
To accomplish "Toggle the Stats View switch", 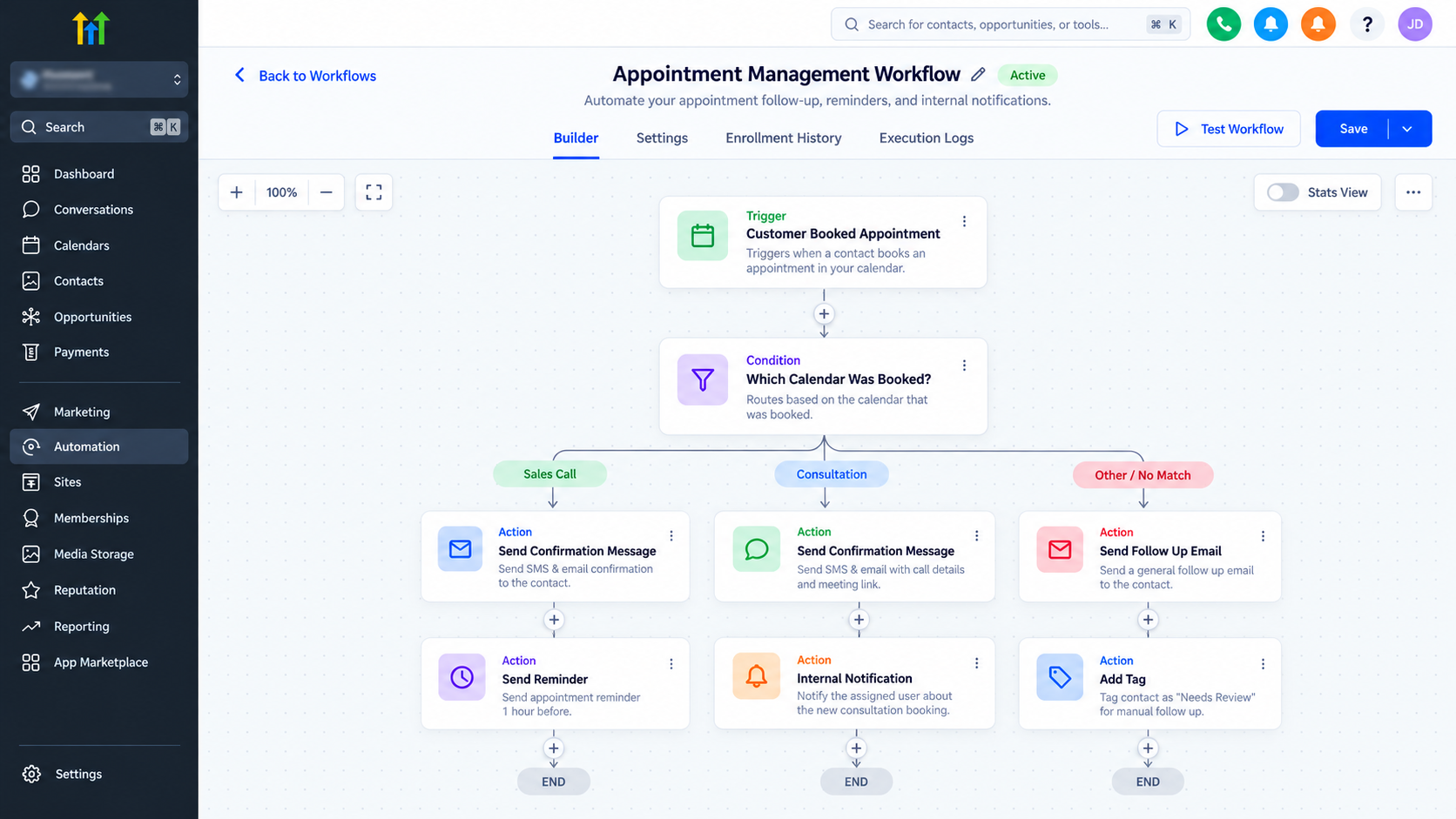I will click(1283, 192).
